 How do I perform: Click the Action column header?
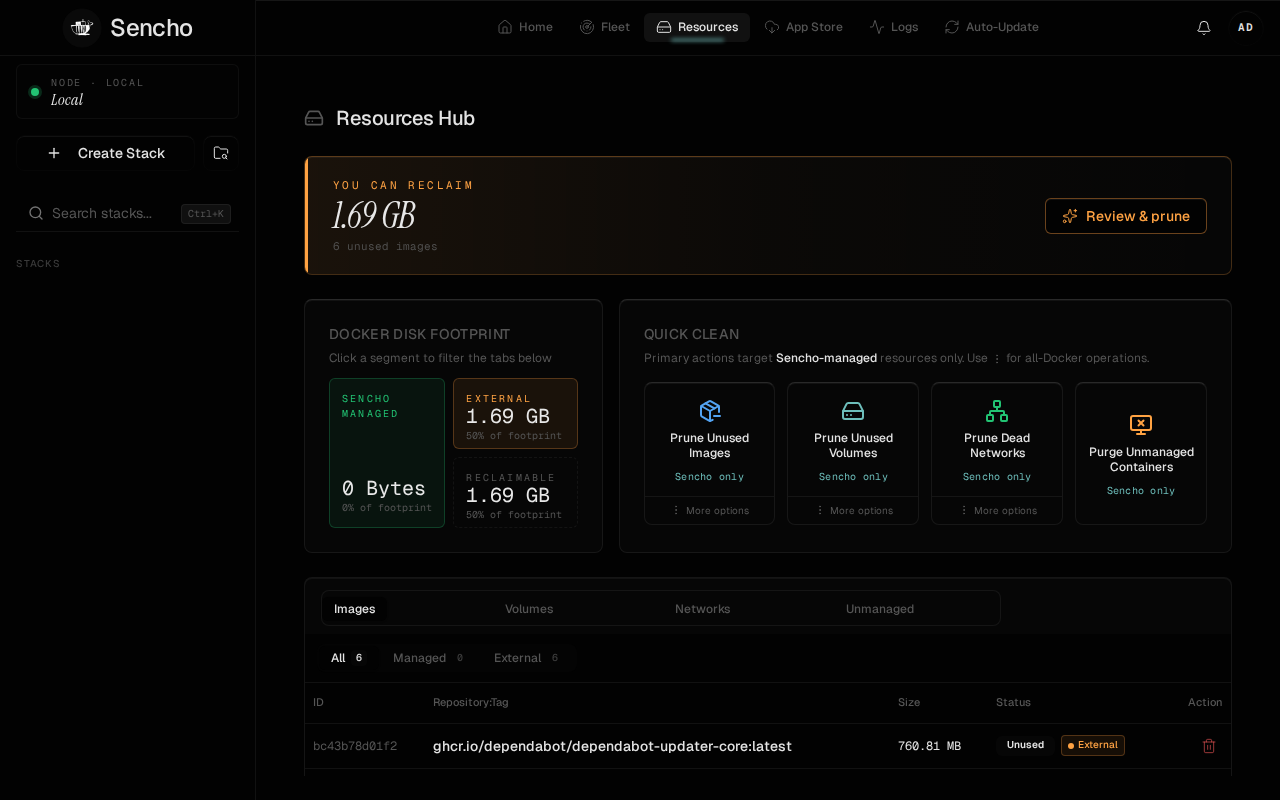tap(1205, 702)
